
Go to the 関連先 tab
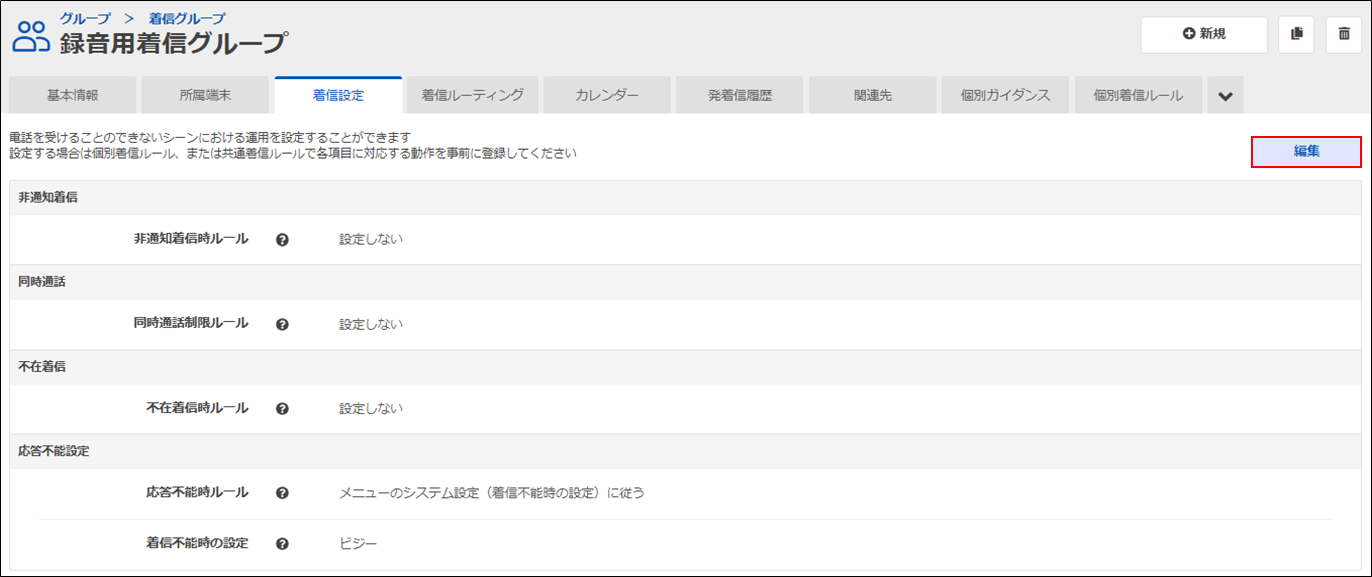tap(872, 96)
